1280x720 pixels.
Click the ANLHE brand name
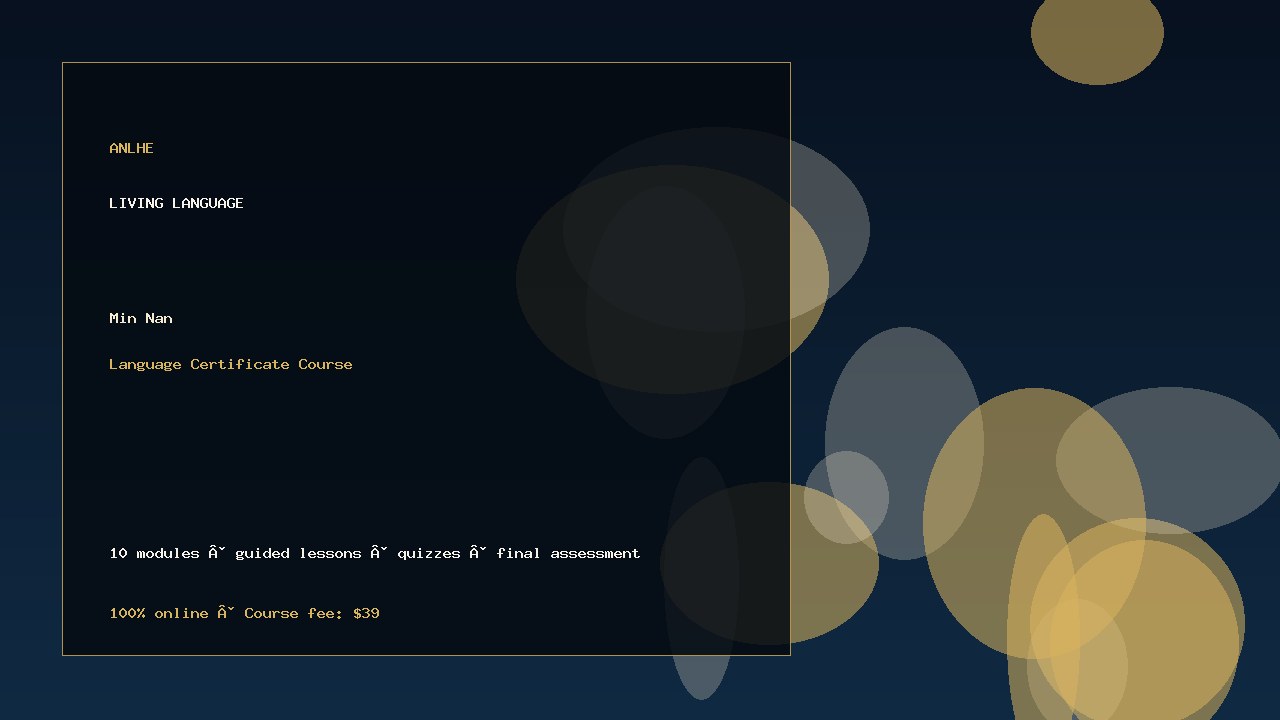point(131,148)
